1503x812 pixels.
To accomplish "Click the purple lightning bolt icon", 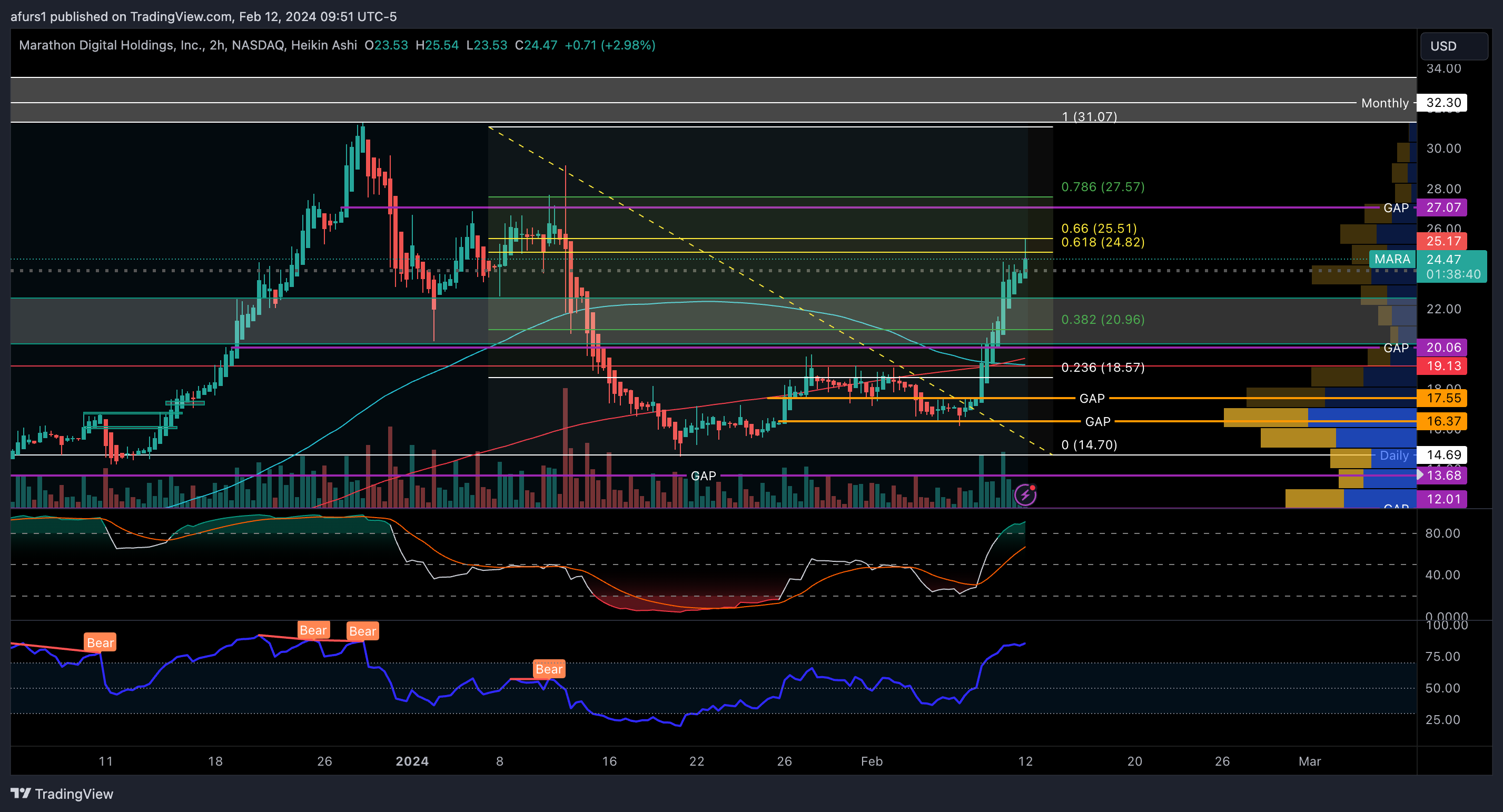I will [1025, 495].
